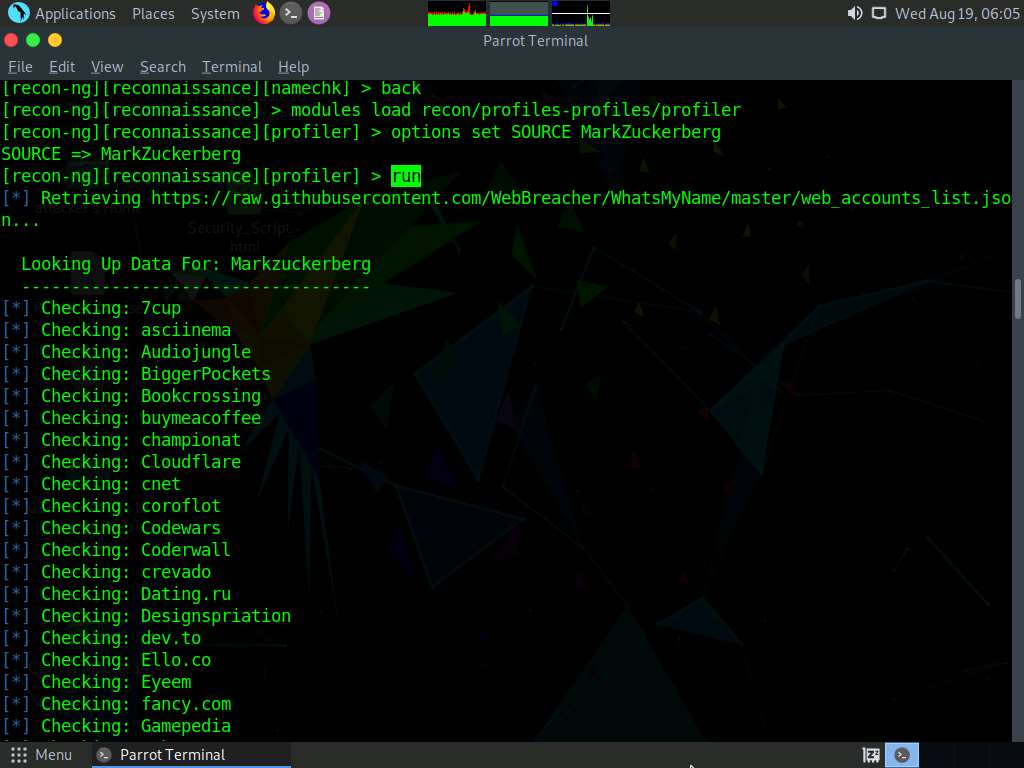Click the 'Checking: crevado' line
This screenshot has height=768, width=1024.
point(106,572)
